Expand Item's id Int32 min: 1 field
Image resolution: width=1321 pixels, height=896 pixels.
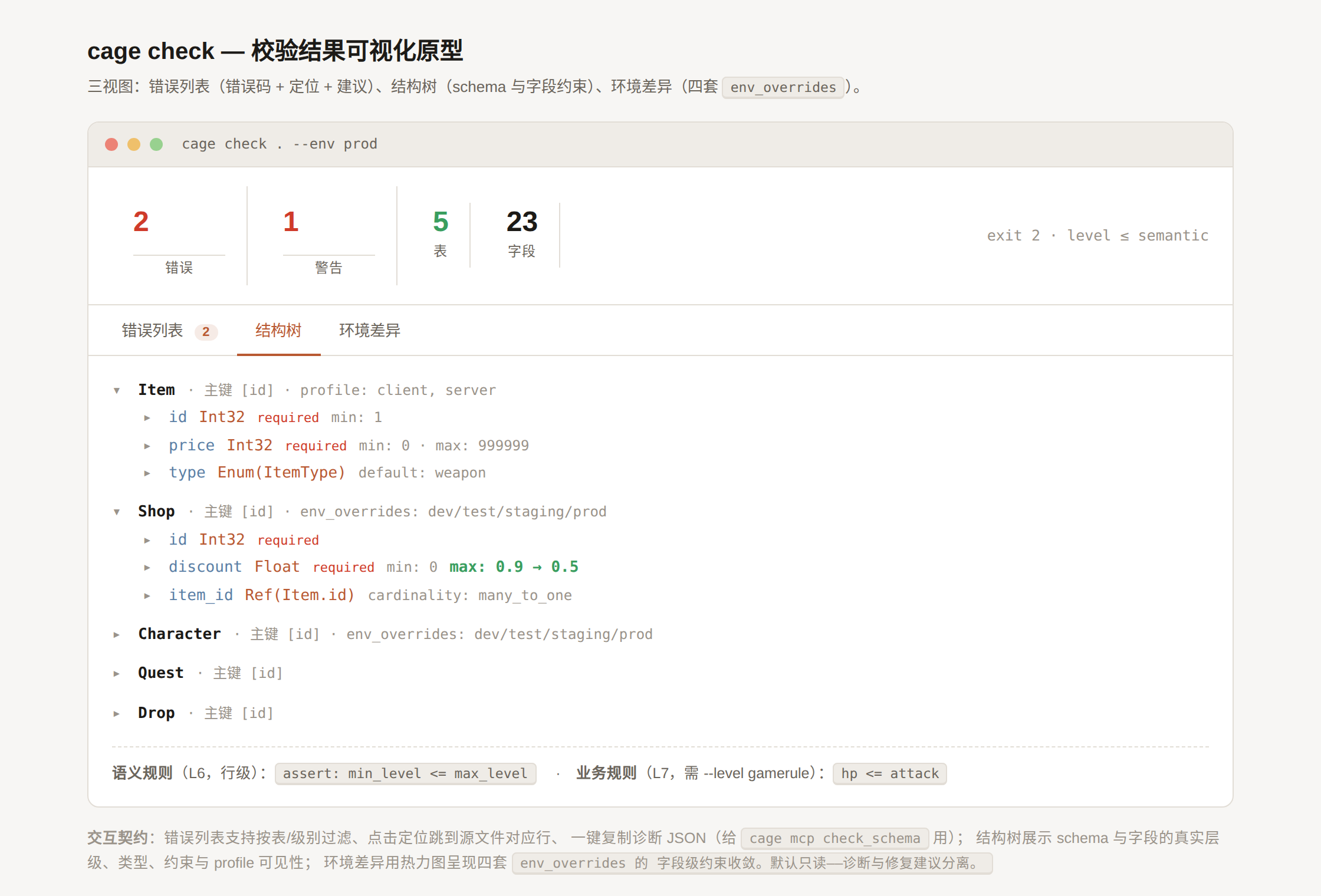(147, 417)
